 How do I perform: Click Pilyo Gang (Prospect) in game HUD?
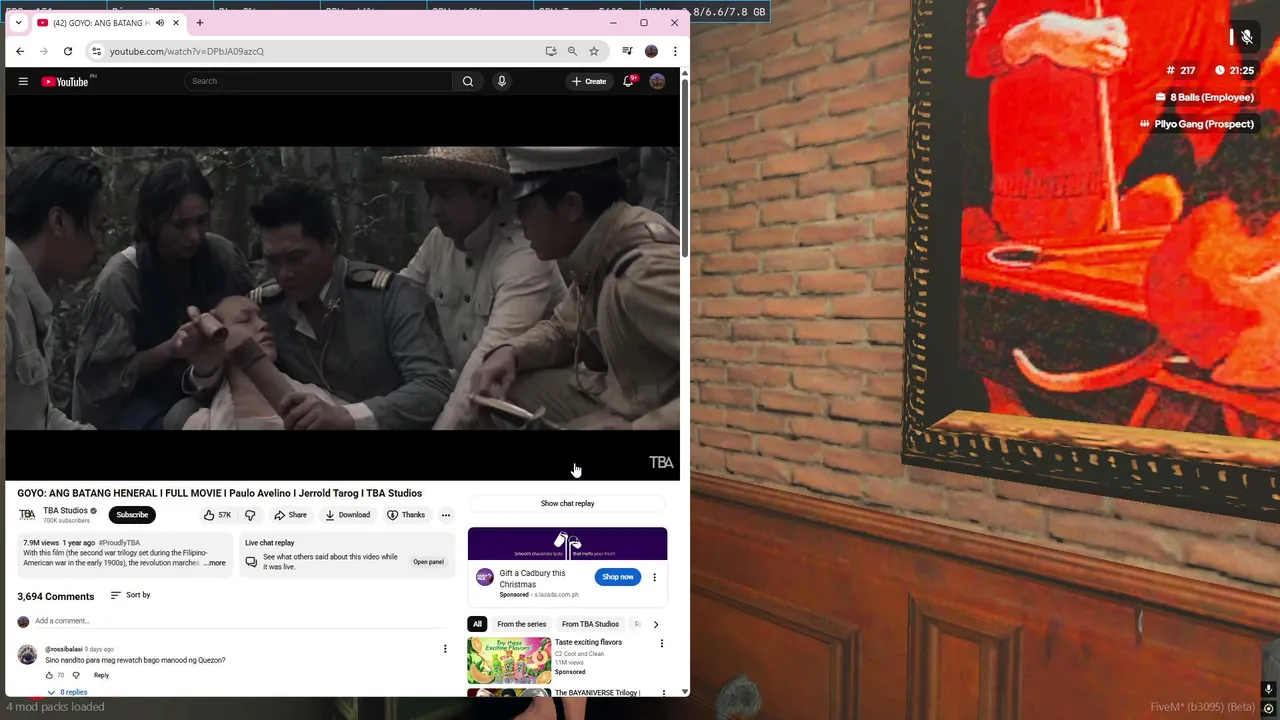coord(1196,124)
